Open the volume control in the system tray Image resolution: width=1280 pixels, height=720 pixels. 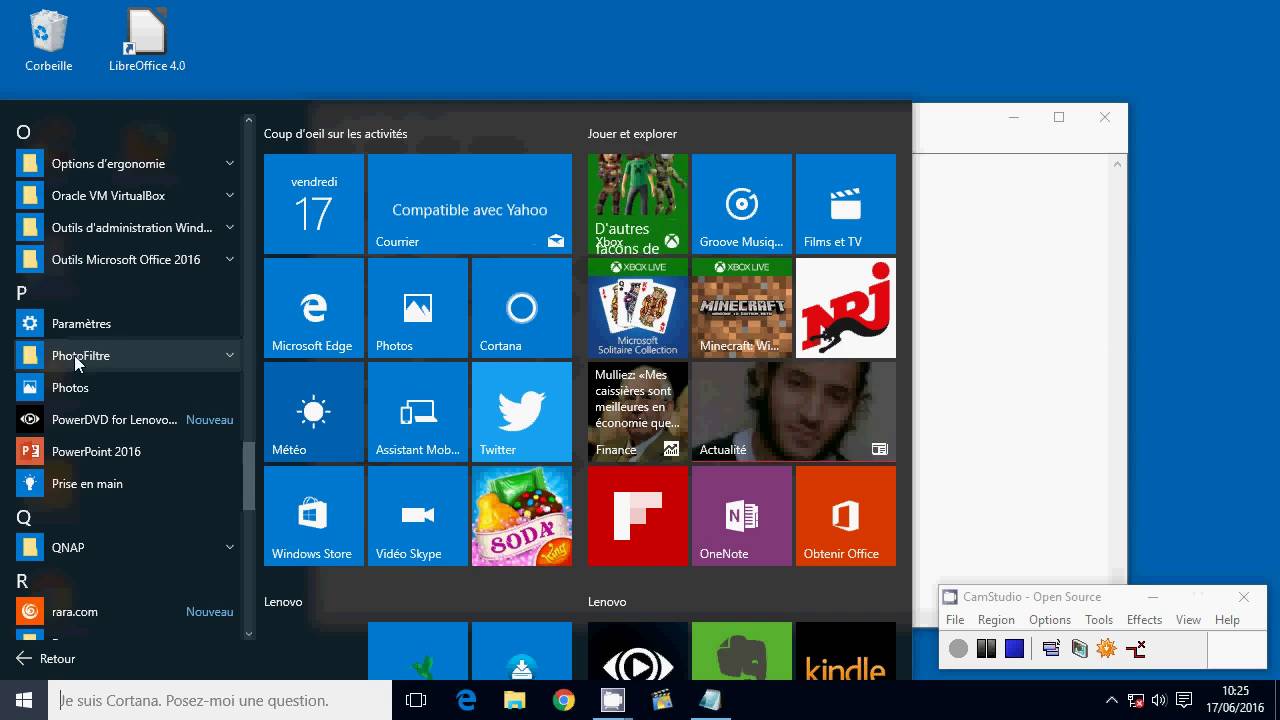[x=1160, y=700]
